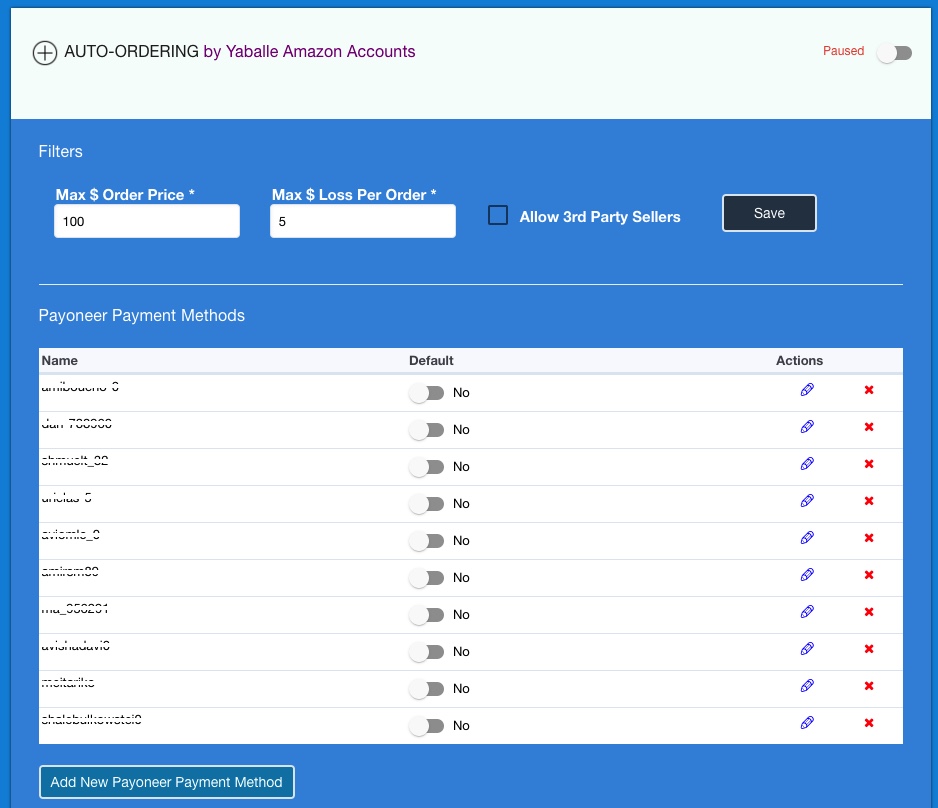Delete the first payment method row
938x808 pixels.
click(x=869, y=390)
